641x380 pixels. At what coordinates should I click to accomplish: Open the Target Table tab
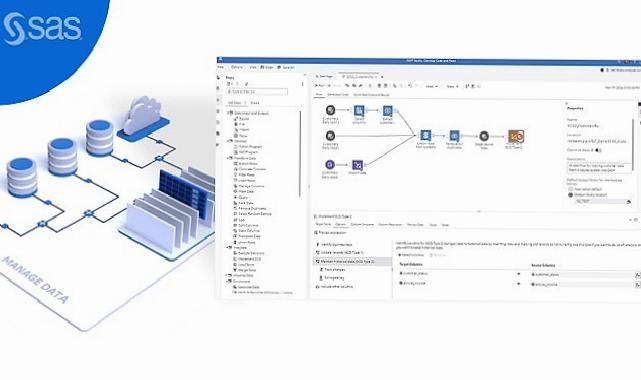point(323,224)
